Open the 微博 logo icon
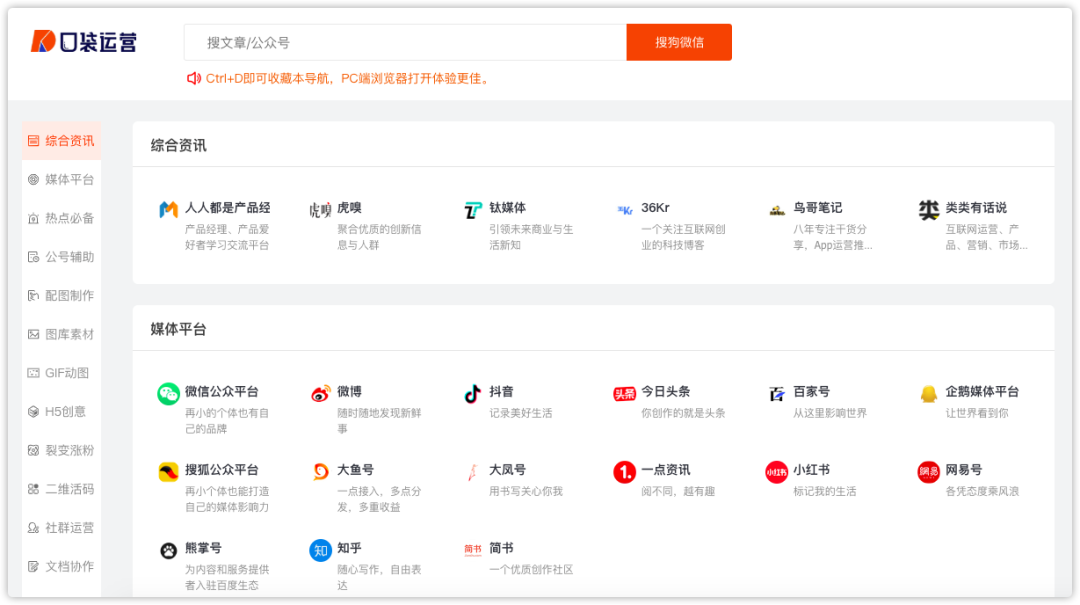 click(320, 393)
